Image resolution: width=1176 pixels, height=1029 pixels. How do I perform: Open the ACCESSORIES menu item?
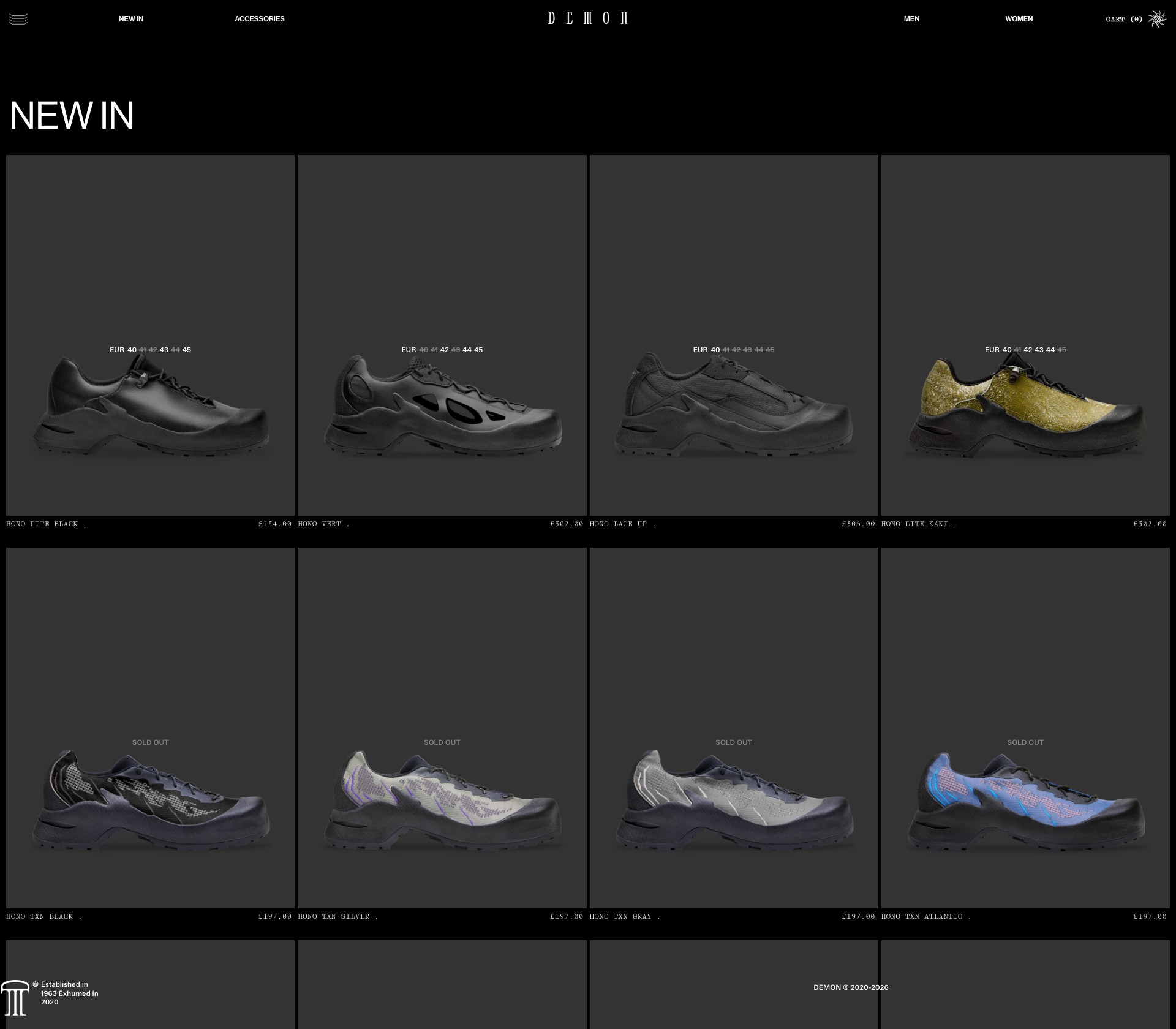click(x=260, y=19)
